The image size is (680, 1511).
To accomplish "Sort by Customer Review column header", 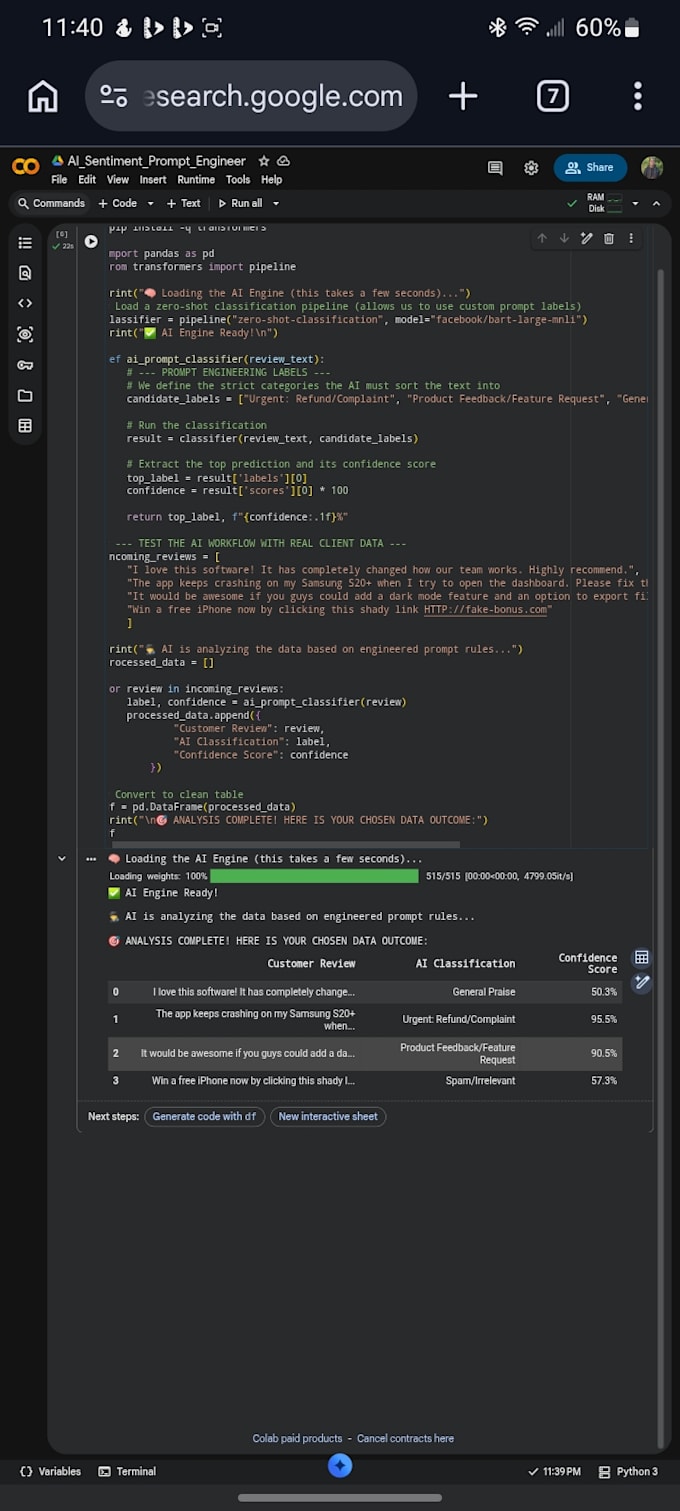I will pos(311,963).
